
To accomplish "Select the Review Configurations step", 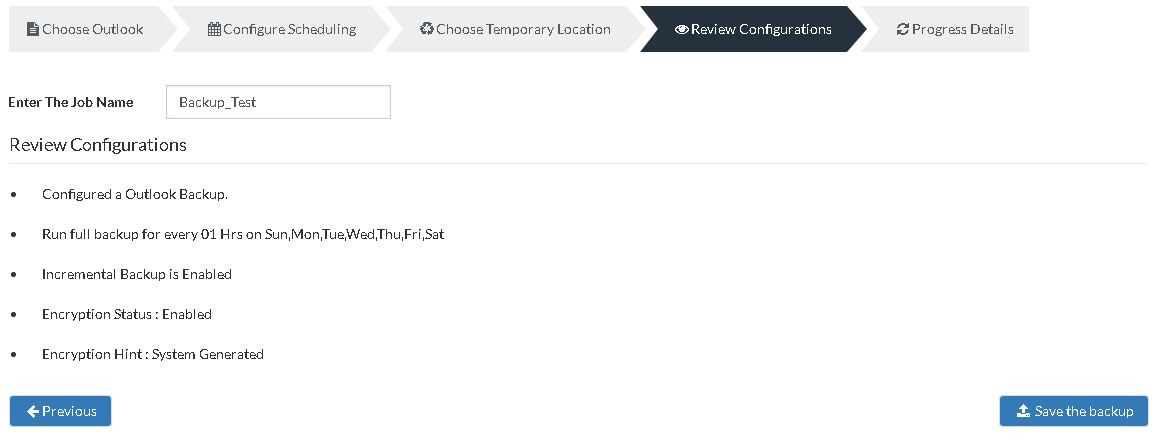I will pos(753,30).
